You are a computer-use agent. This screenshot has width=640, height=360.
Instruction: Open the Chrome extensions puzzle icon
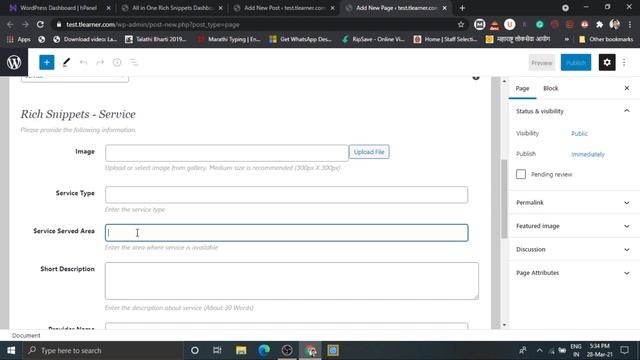599,24
